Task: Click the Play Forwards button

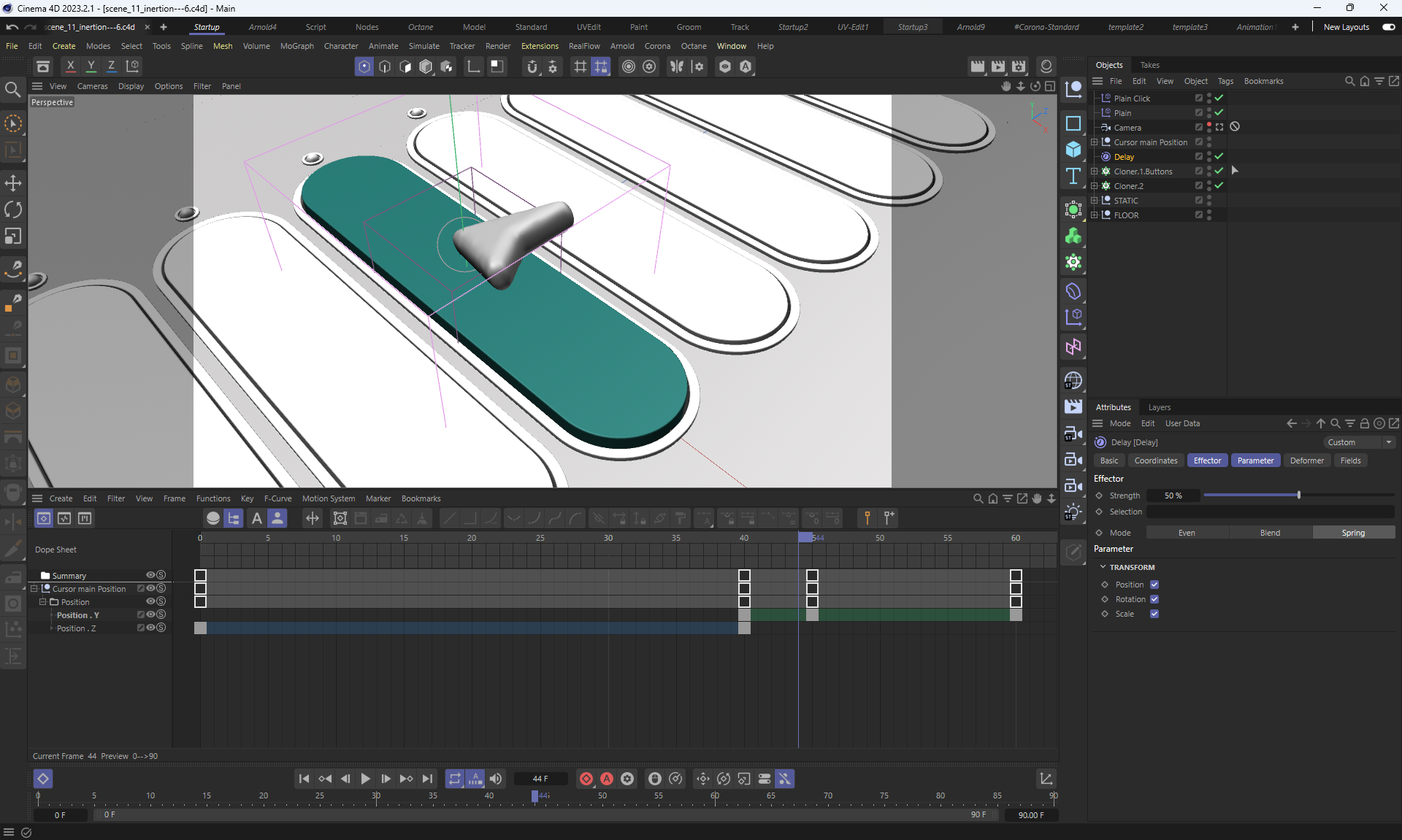Action: pos(365,779)
